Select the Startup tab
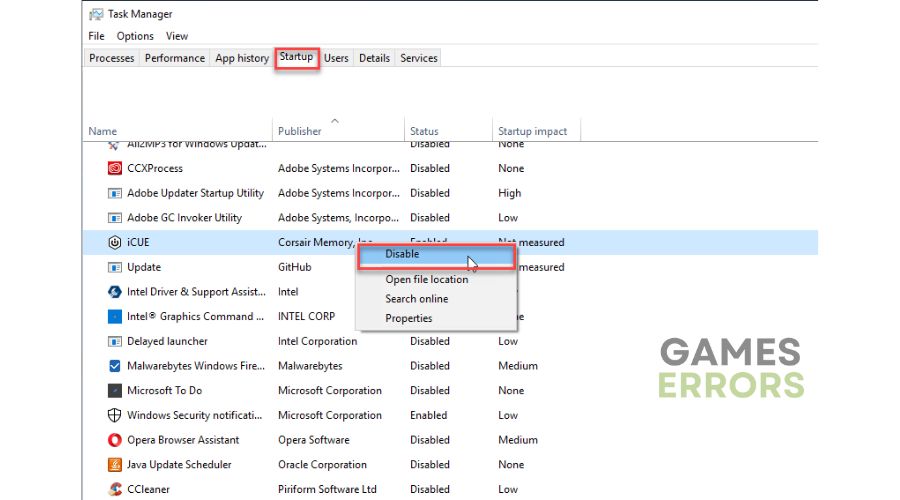The width and height of the screenshot is (900, 500). [x=296, y=57]
